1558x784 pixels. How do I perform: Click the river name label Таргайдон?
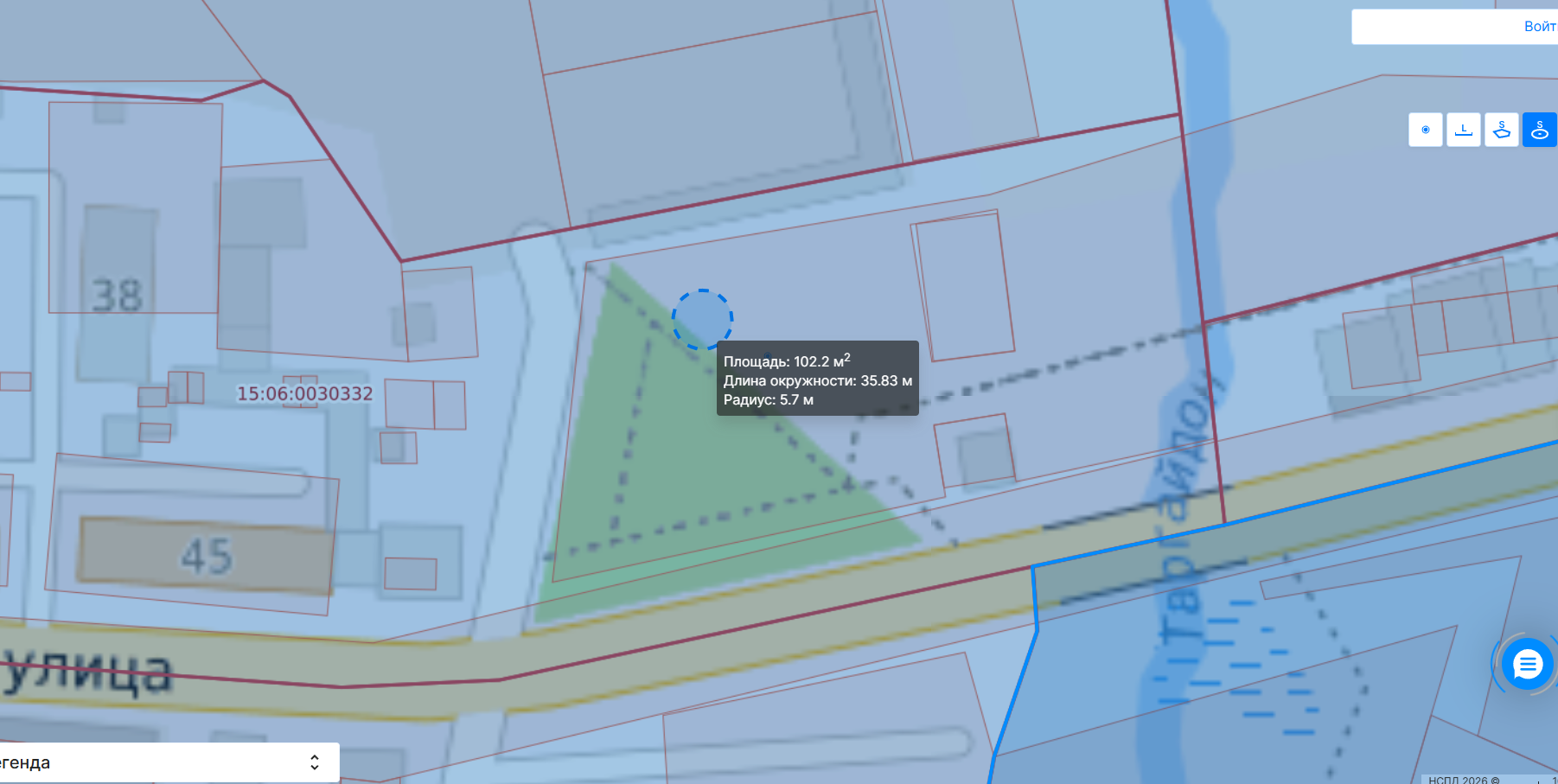point(1188,510)
